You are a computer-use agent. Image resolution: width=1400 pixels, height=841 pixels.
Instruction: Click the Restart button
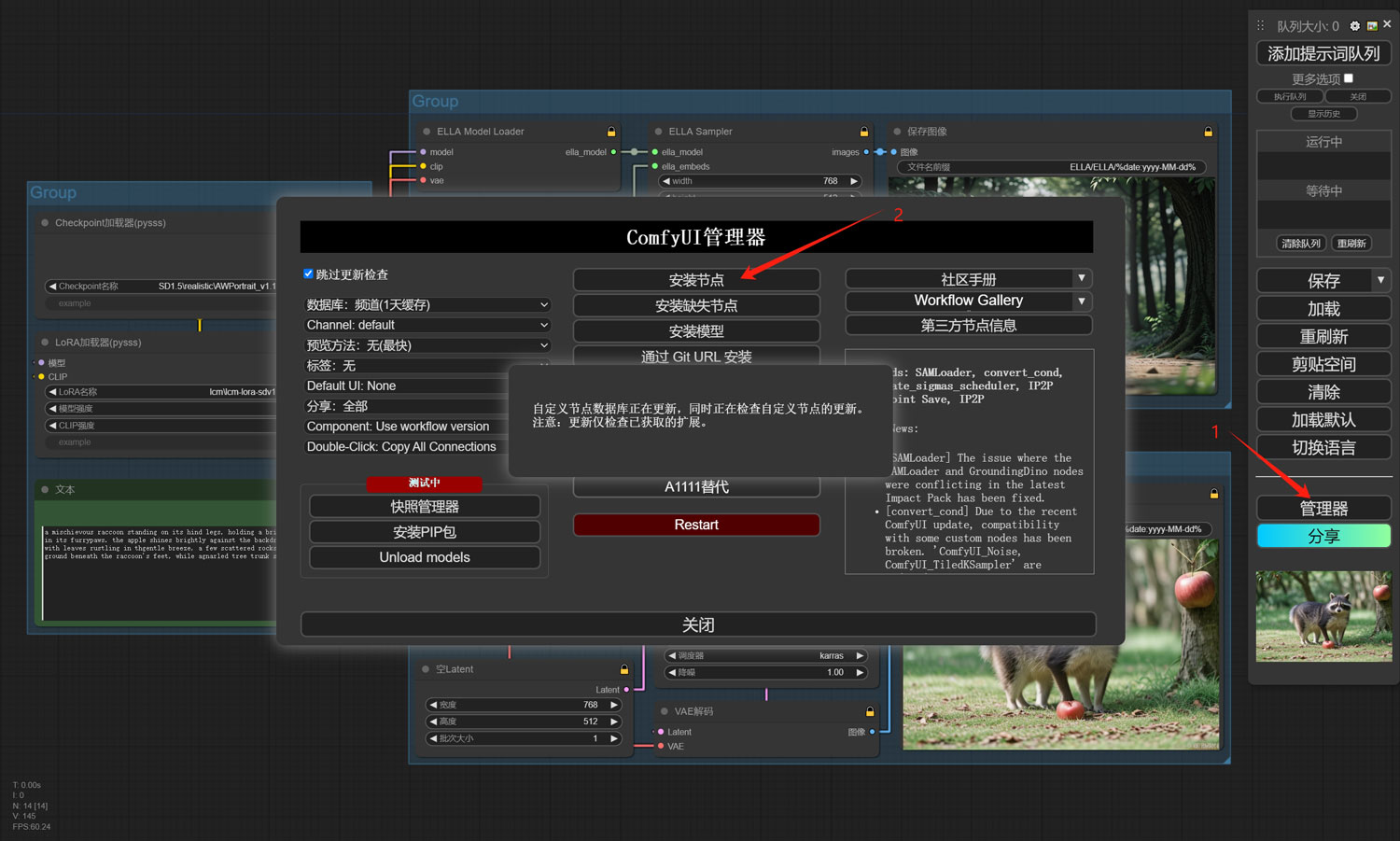[x=696, y=525]
